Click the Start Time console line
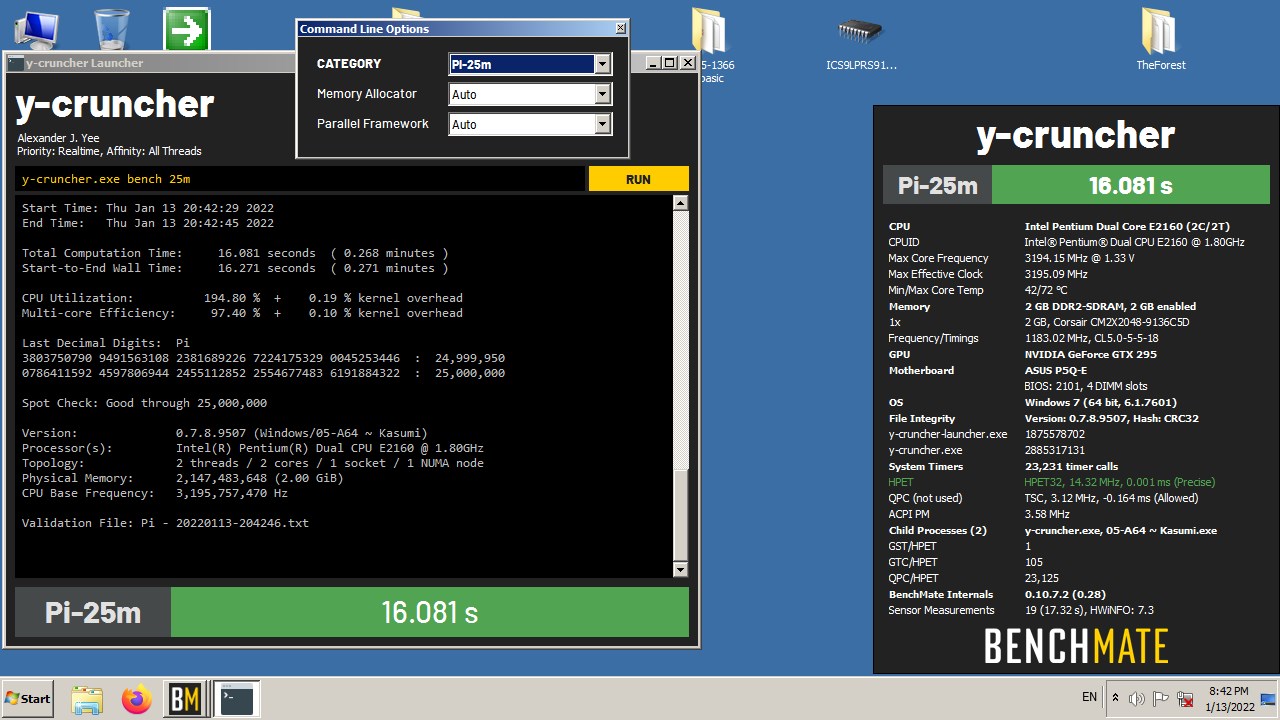The image size is (1280, 720). pos(148,208)
